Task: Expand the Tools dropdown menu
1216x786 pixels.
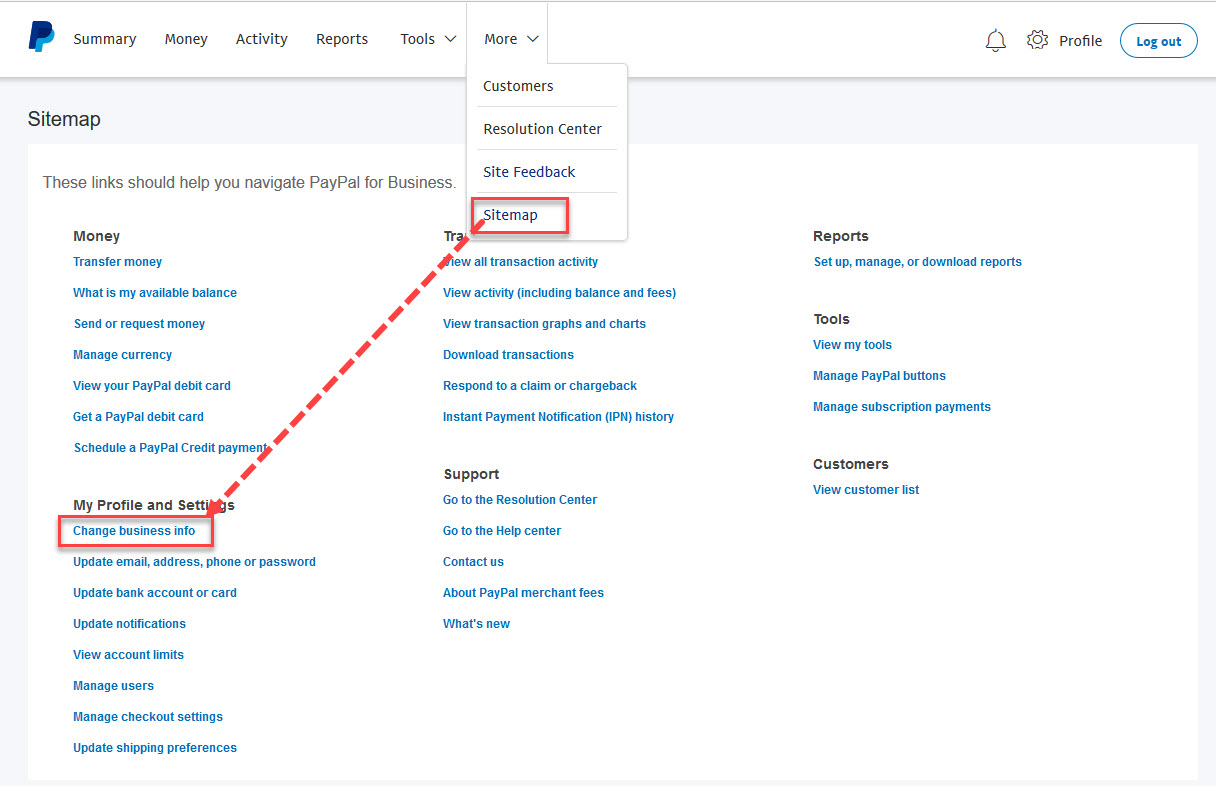Action: click(x=428, y=39)
